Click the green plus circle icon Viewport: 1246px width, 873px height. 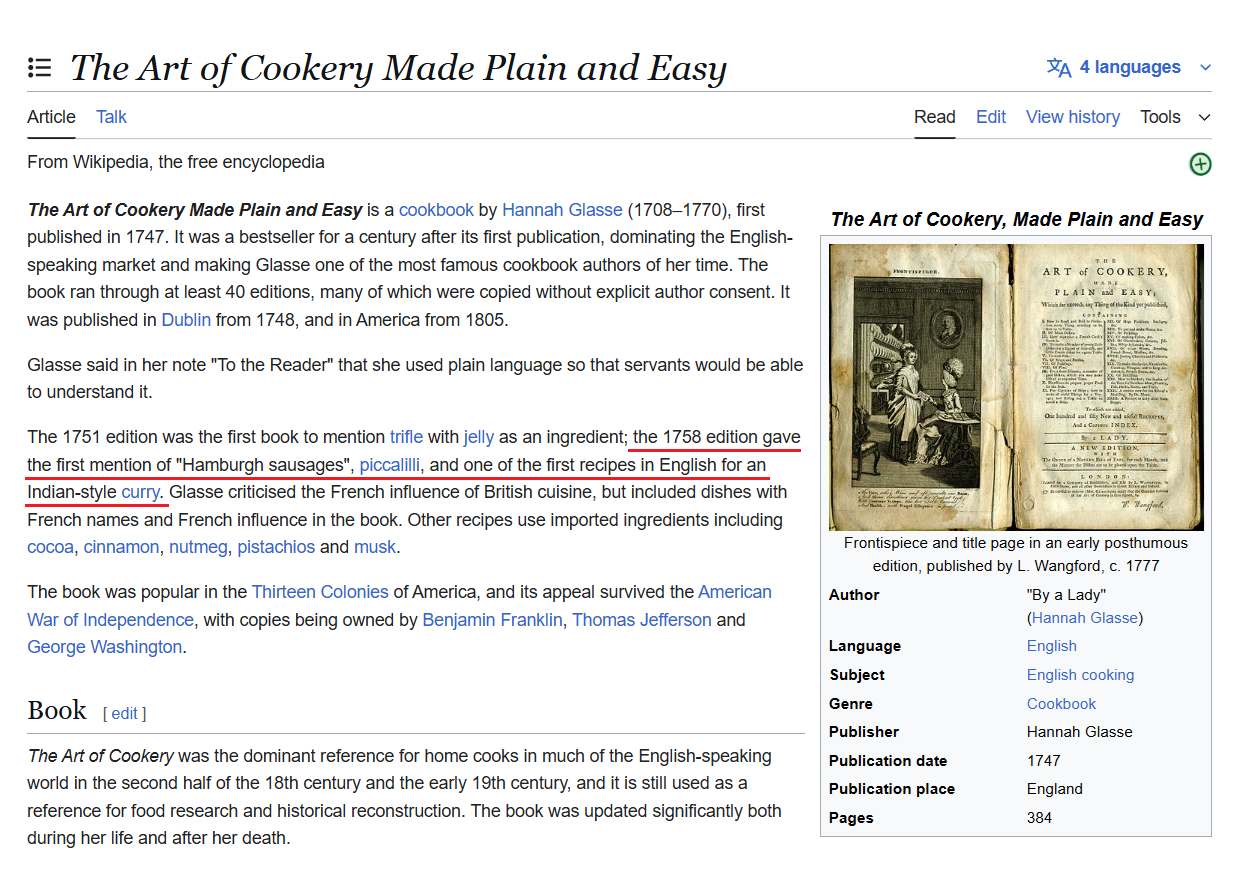click(1200, 164)
